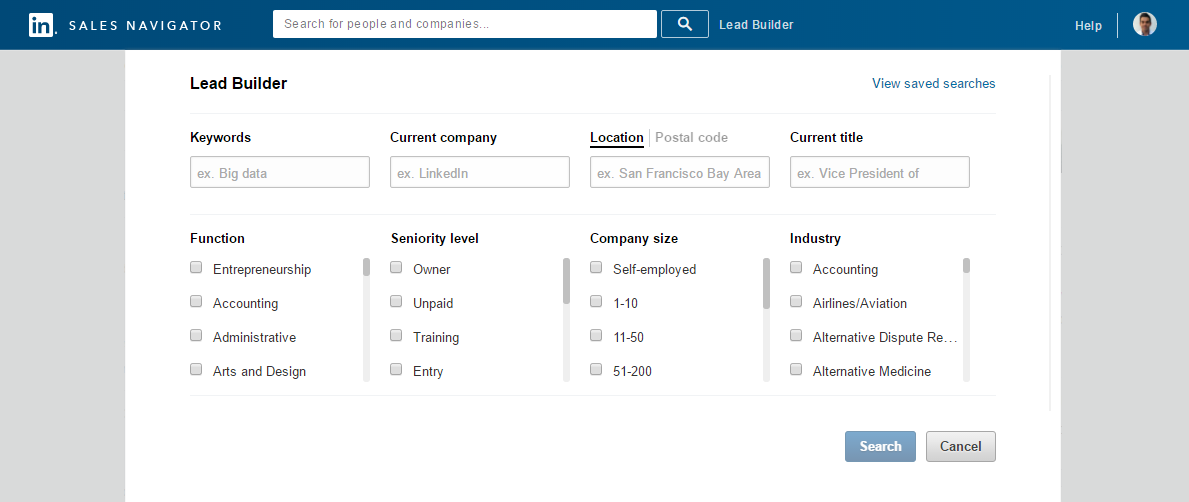Open the profile avatar menu
Viewport: 1189px width, 502px height.
(x=1144, y=24)
